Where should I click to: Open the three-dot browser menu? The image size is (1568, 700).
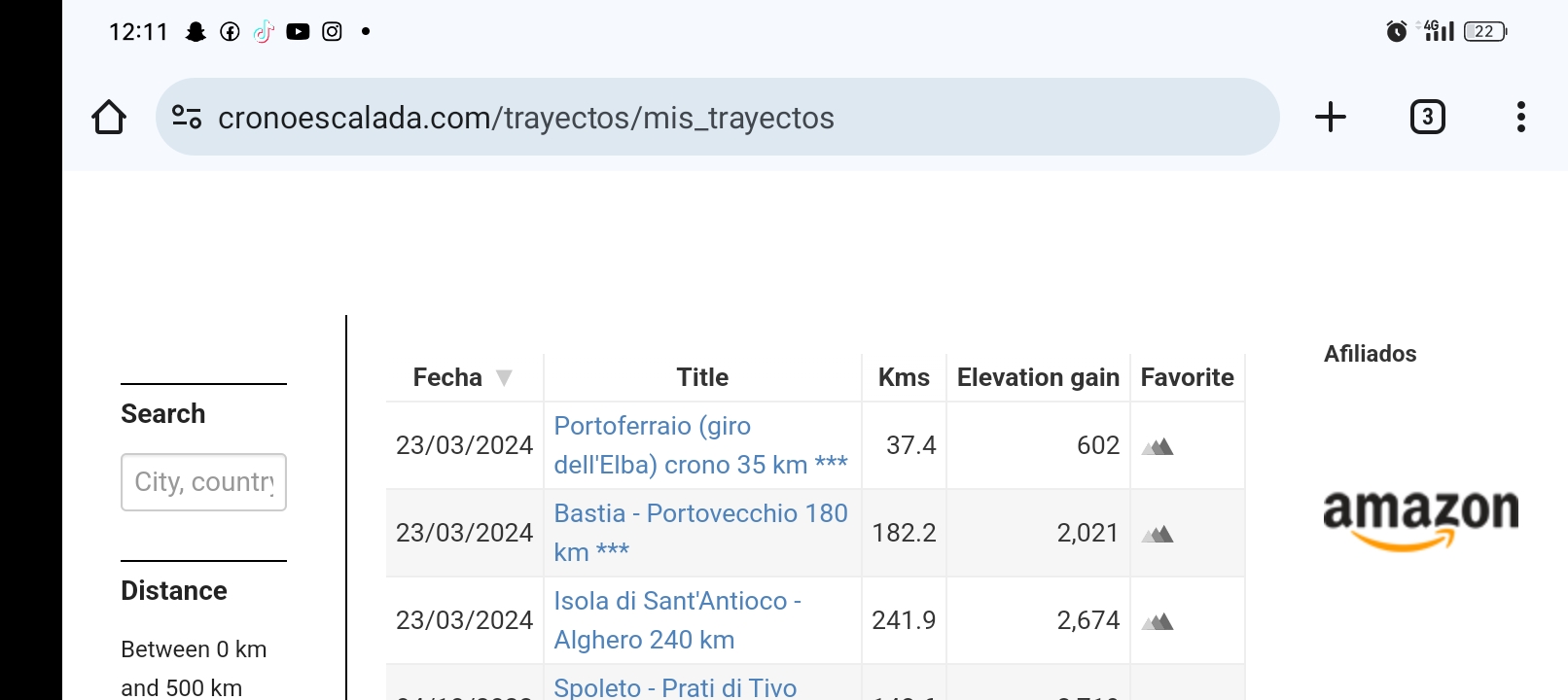(x=1520, y=117)
